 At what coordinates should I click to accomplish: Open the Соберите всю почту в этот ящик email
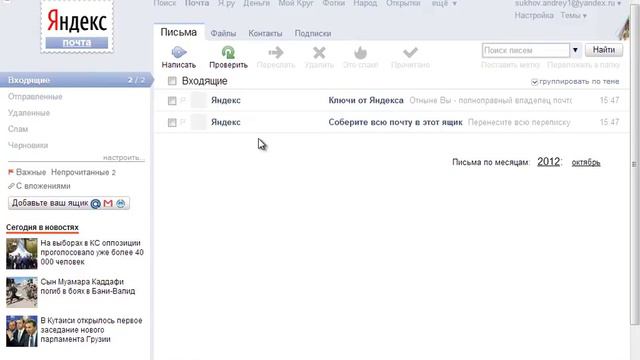(395, 122)
